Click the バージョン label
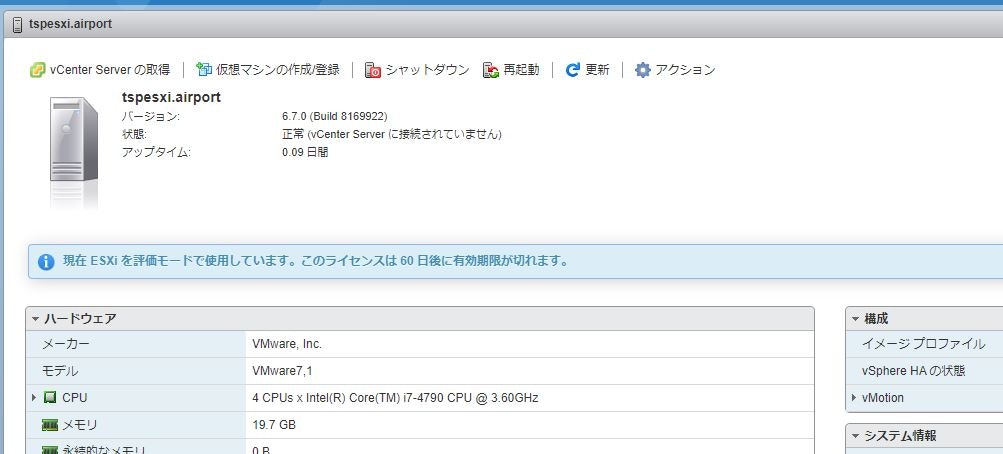The height and width of the screenshot is (454, 1003). pyautogui.click(x=151, y=116)
